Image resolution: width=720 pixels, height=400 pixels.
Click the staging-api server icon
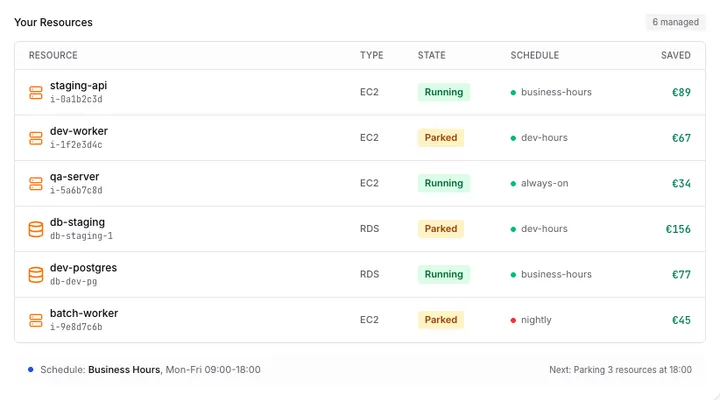click(36, 92)
